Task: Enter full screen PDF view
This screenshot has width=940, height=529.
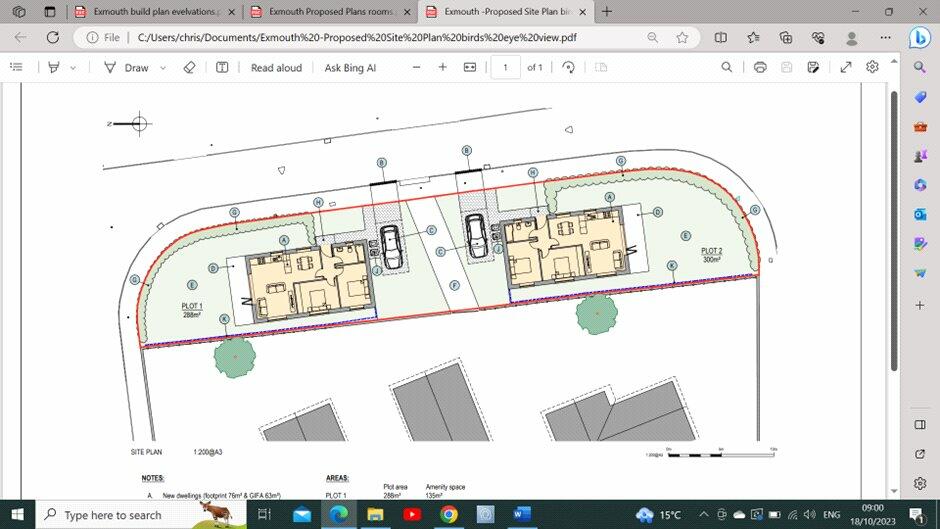Action: pos(846,67)
